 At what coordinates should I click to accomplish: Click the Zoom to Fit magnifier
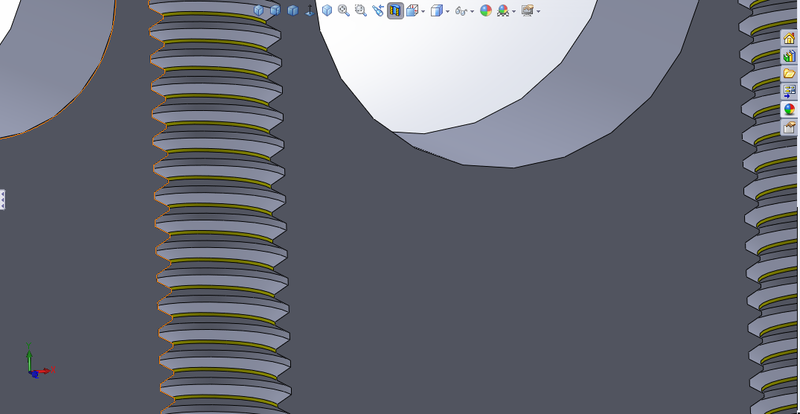(x=344, y=10)
